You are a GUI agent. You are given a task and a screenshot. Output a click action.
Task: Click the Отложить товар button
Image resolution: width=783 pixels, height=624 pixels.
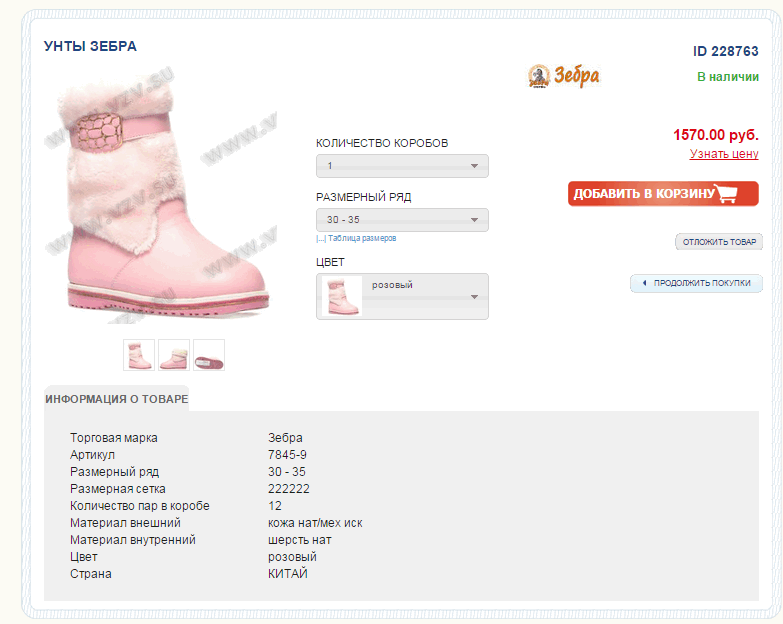719,242
